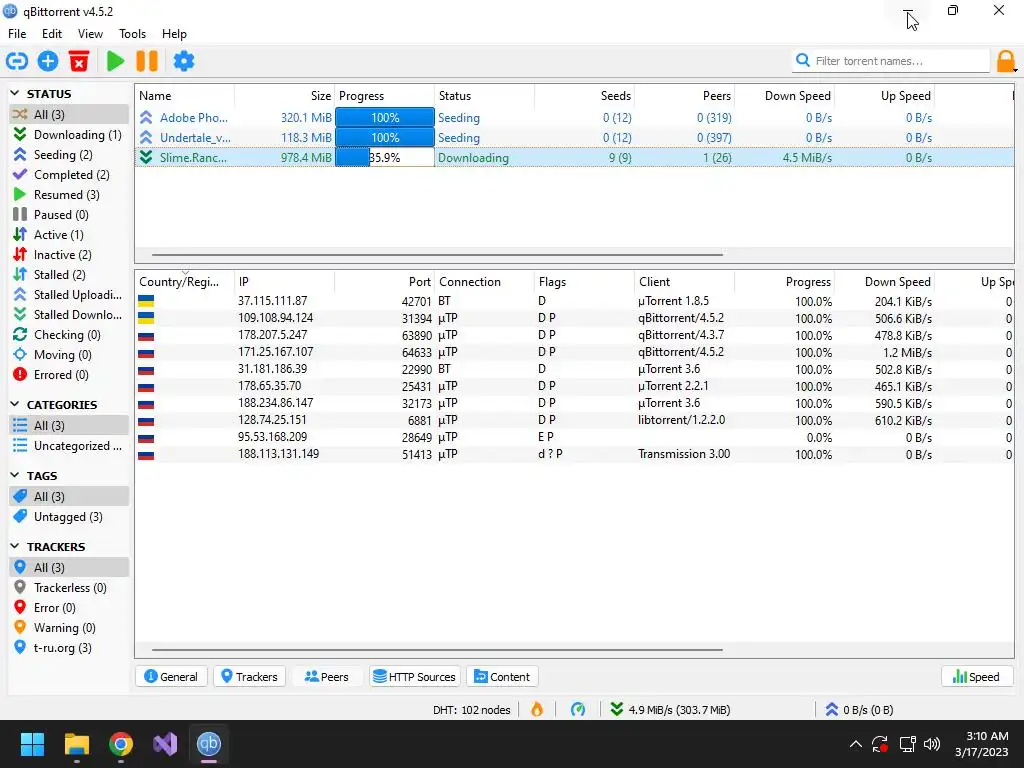This screenshot has height=768, width=1024.
Task: Toggle alternative speed limits speedometer icon
Action: [x=578, y=709]
